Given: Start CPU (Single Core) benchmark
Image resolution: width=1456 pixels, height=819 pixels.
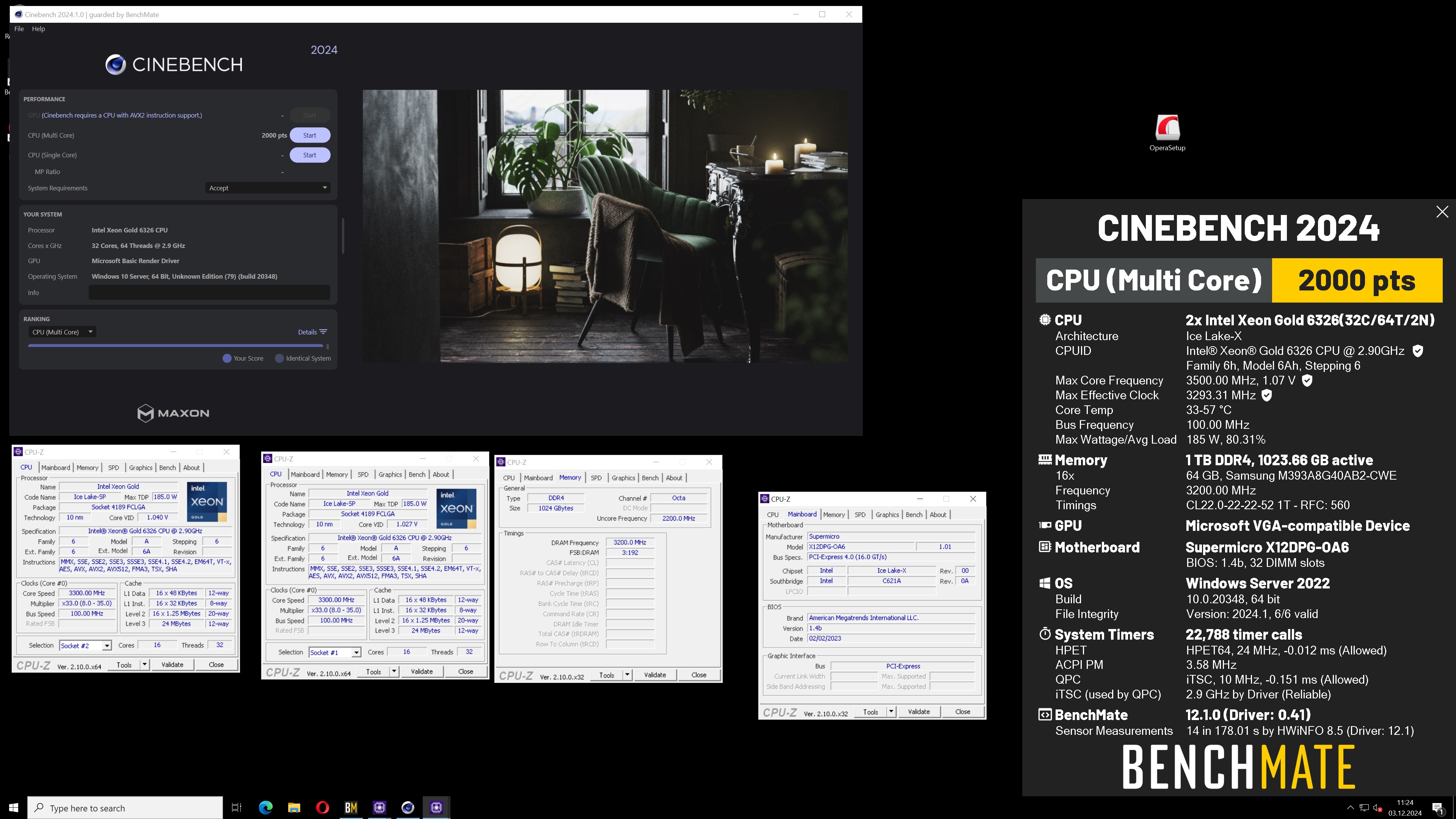Looking at the screenshot, I should 310,155.
